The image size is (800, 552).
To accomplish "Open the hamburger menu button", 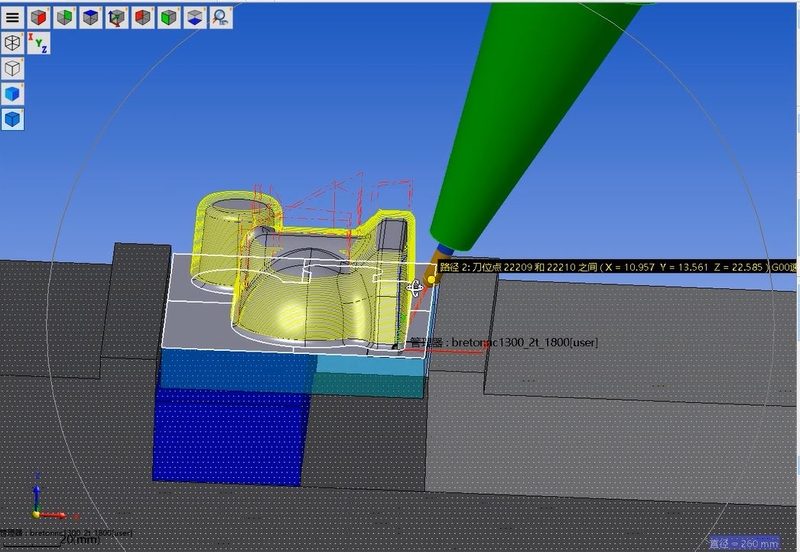I will (12, 17).
